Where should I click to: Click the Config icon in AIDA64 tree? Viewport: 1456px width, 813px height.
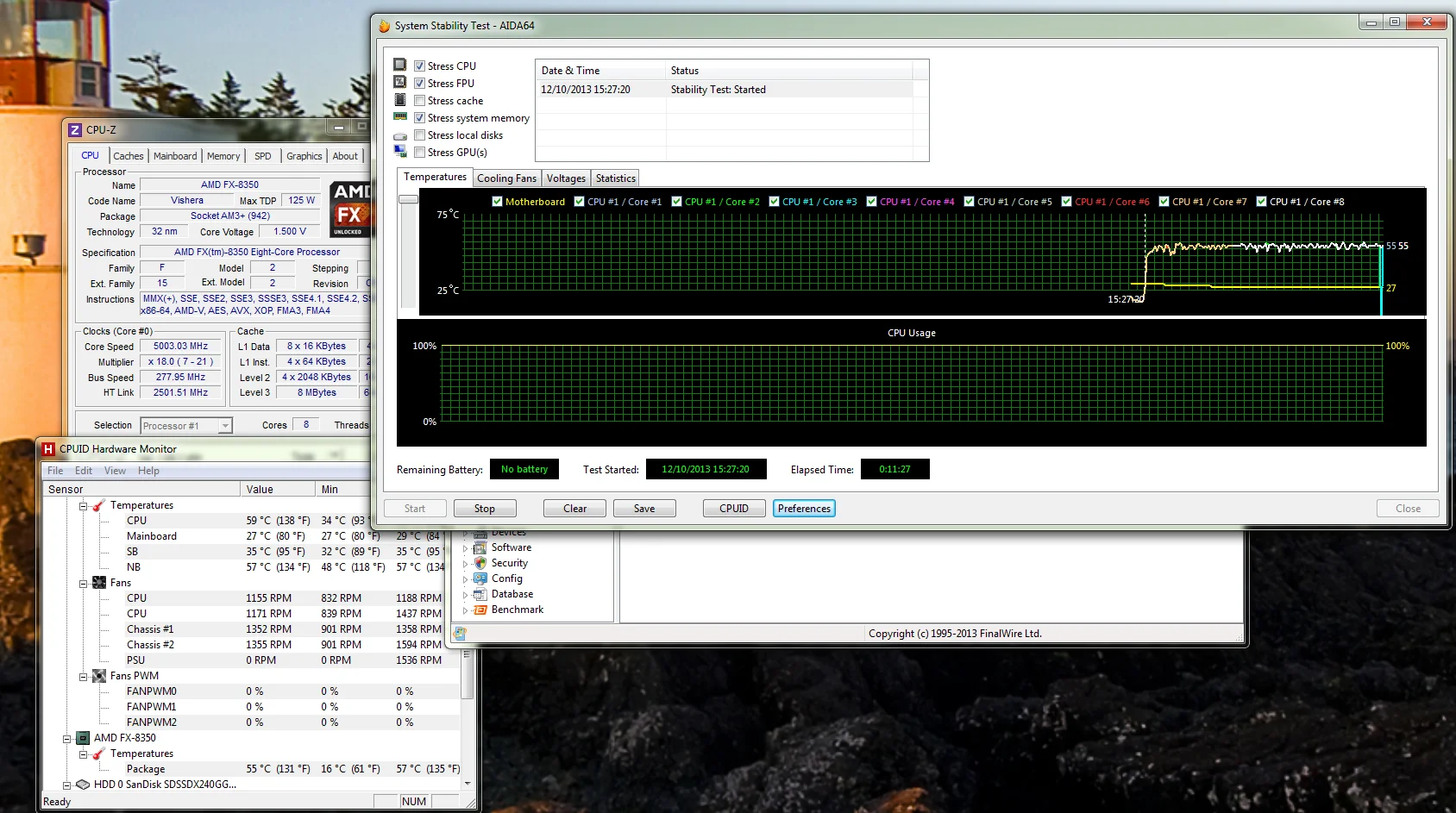480,578
